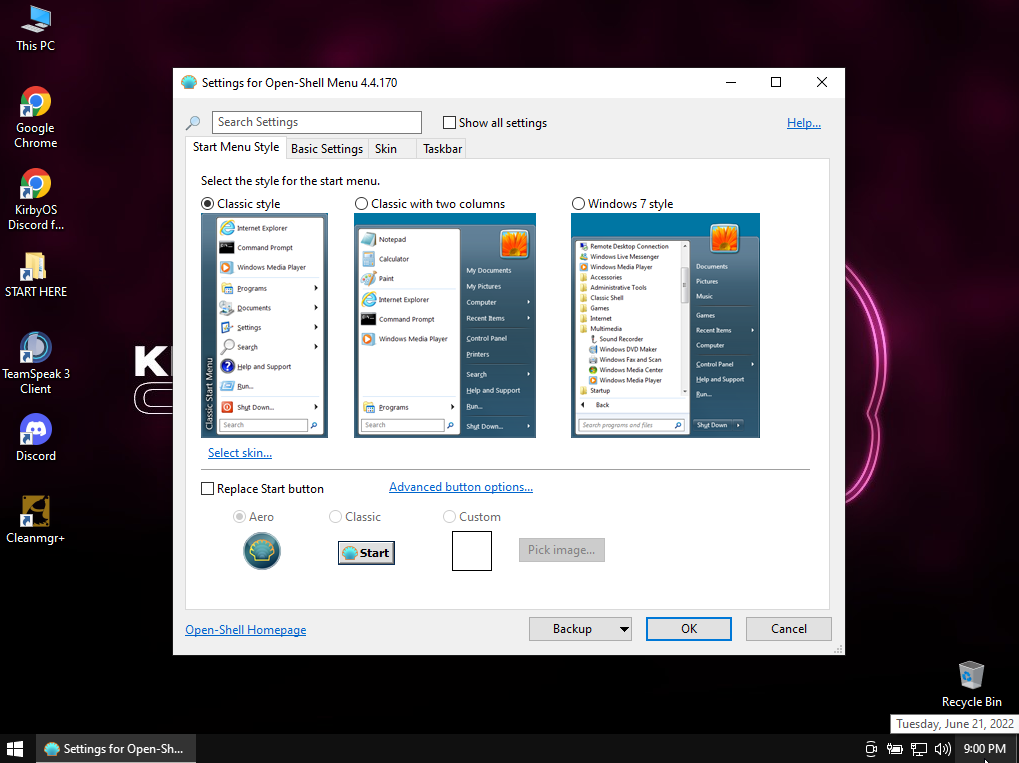Visit the Open-Shell Homepage link

pyautogui.click(x=246, y=630)
